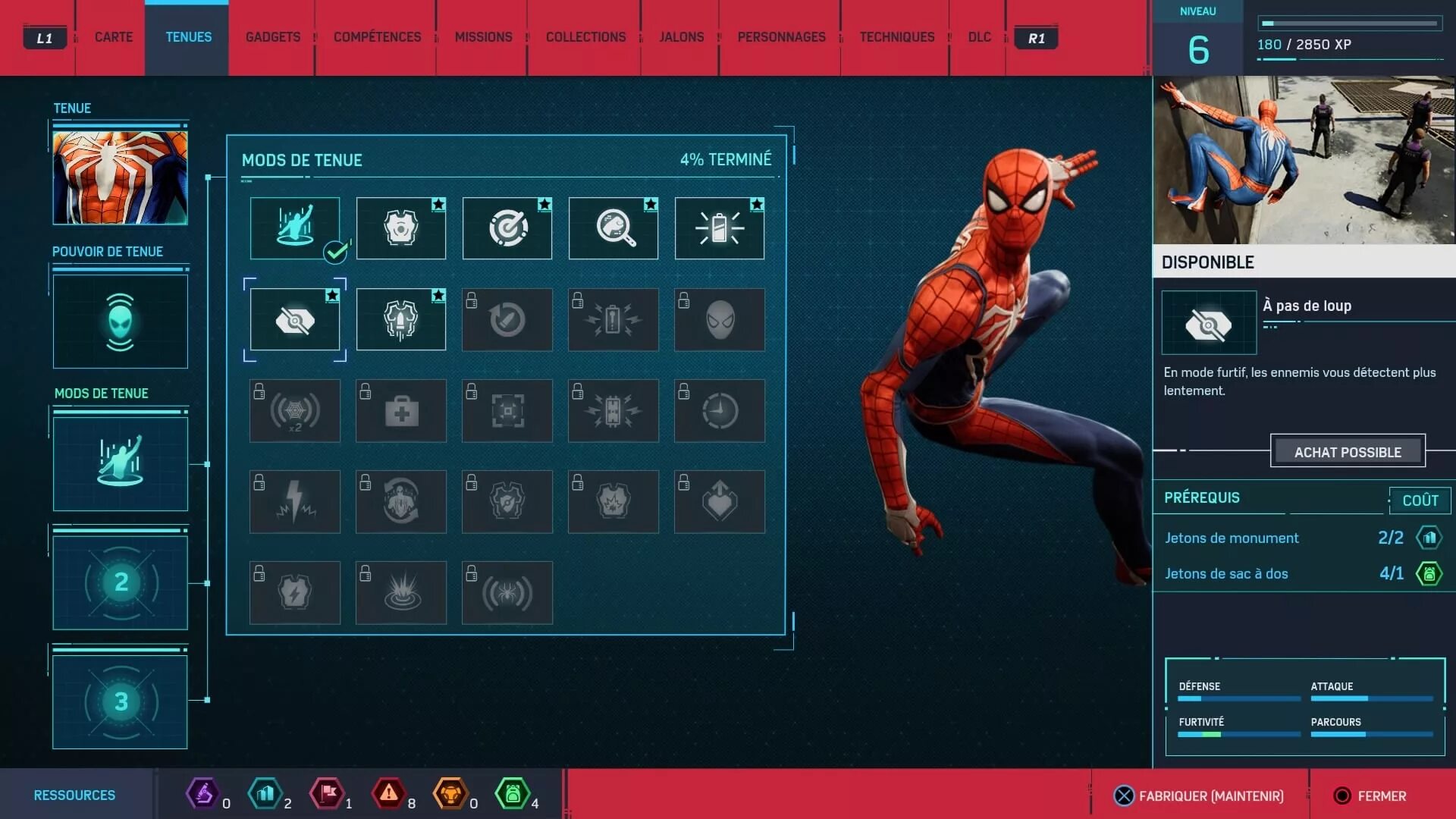The height and width of the screenshot is (819, 1456).
Task: Select the locked spider mask mod
Action: click(x=719, y=320)
